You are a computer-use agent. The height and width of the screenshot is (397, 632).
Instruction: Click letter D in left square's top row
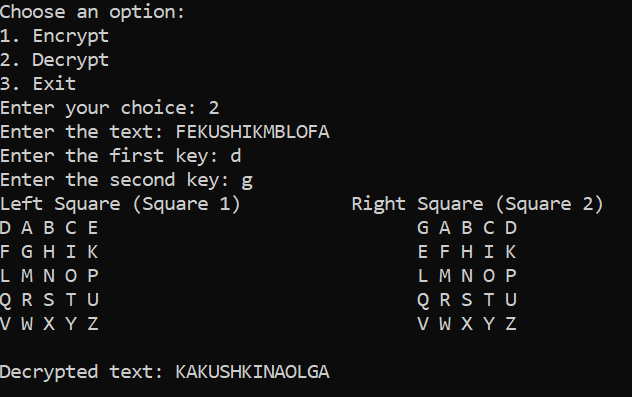click(x=5, y=228)
